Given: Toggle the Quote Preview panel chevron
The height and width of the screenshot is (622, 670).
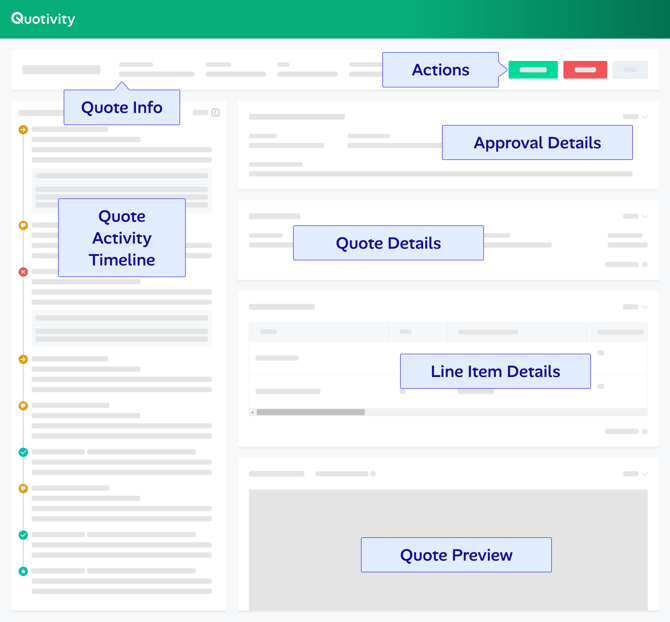Looking at the screenshot, I should (x=645, y=474).
